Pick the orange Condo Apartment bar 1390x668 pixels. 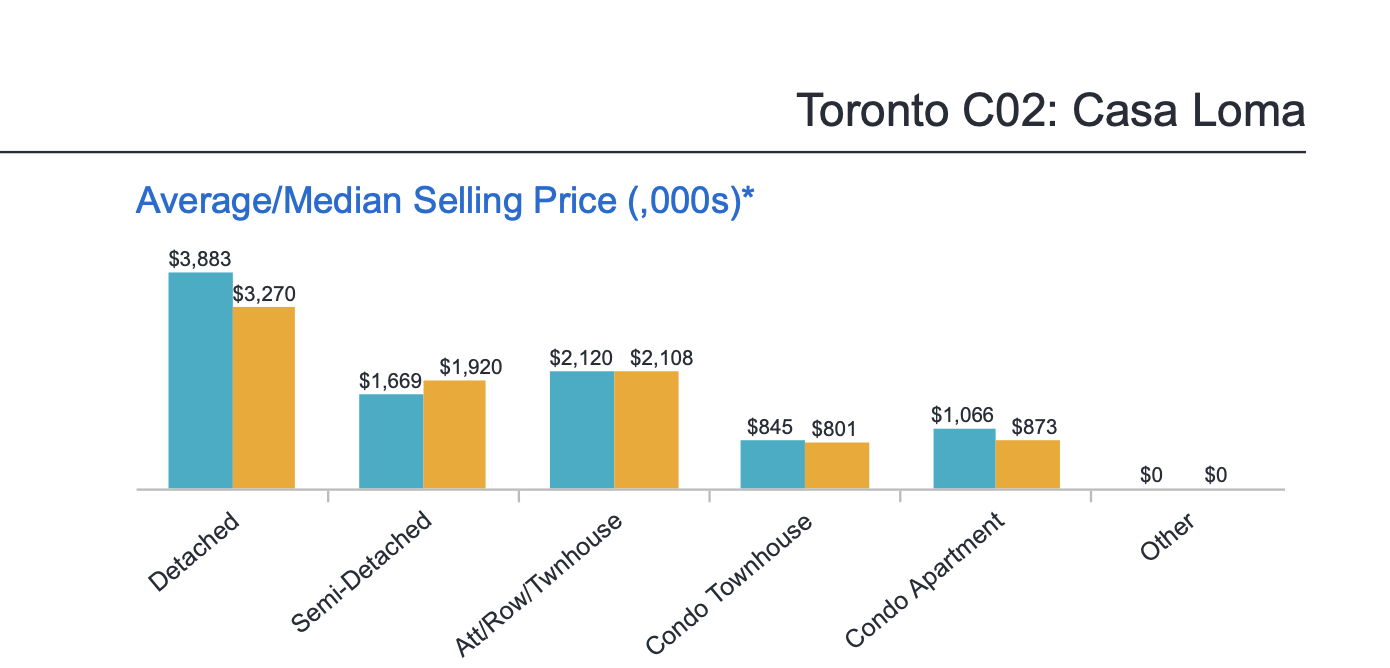click(1027, 464)
